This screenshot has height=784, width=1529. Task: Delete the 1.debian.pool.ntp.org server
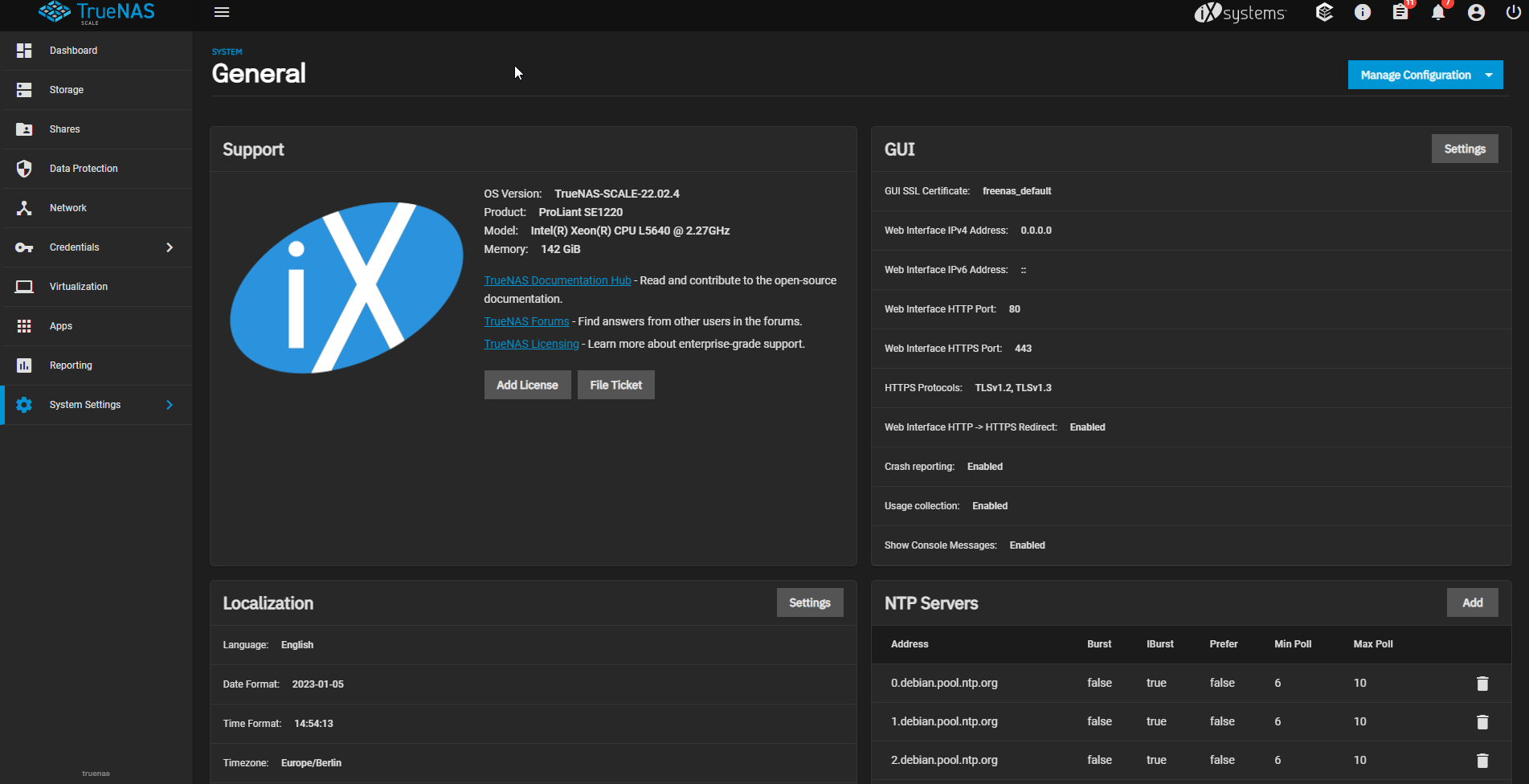1482,722
